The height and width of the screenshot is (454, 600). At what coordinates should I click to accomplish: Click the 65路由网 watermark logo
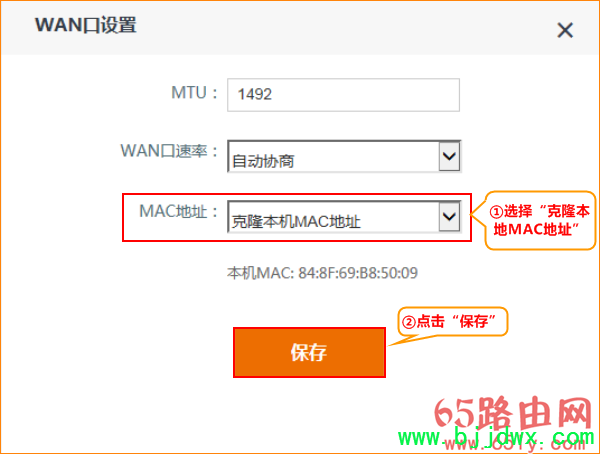[514, 413]
